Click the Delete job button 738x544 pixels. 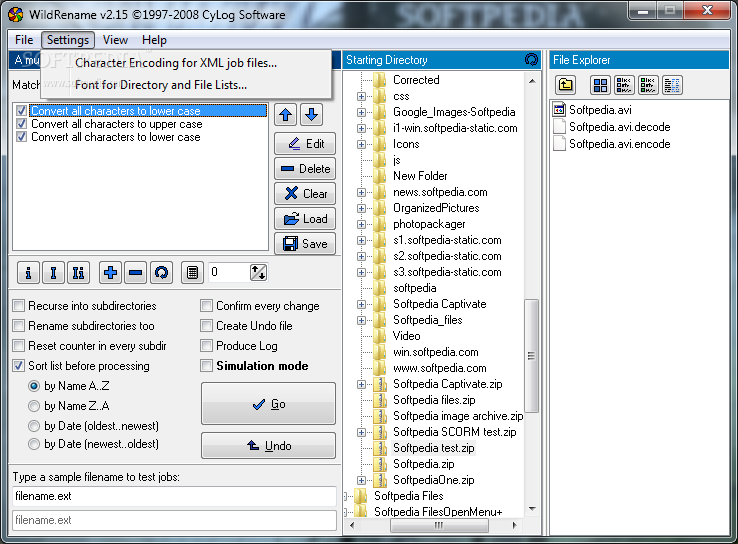(305, 168)
